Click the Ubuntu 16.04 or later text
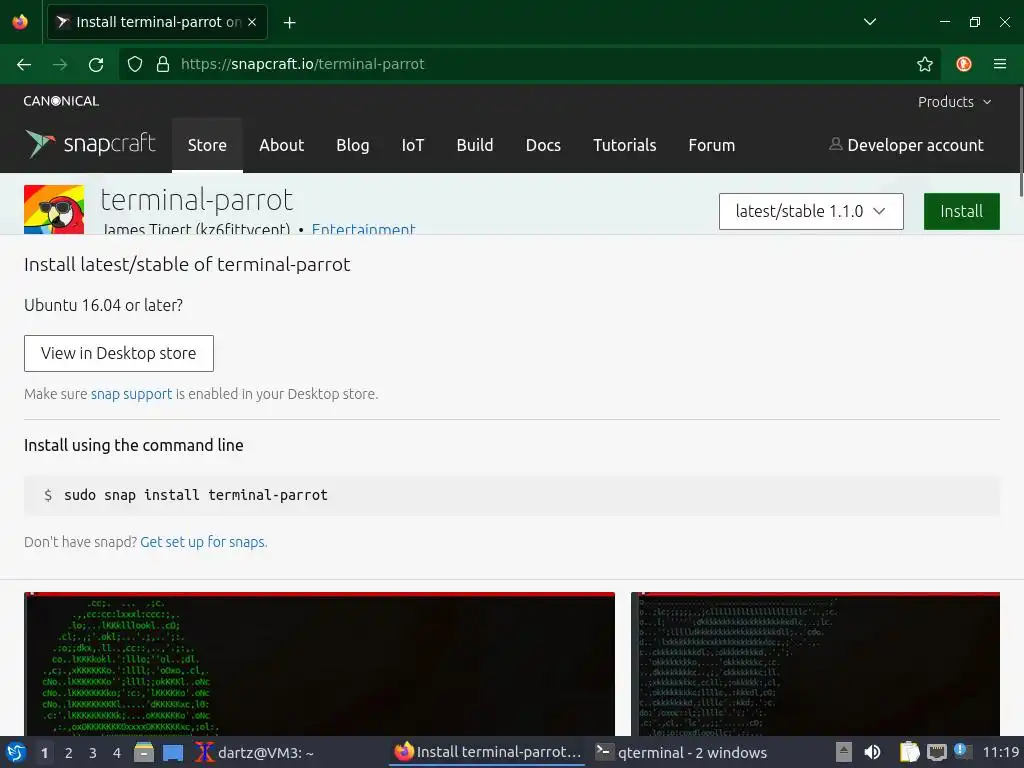 103,306
